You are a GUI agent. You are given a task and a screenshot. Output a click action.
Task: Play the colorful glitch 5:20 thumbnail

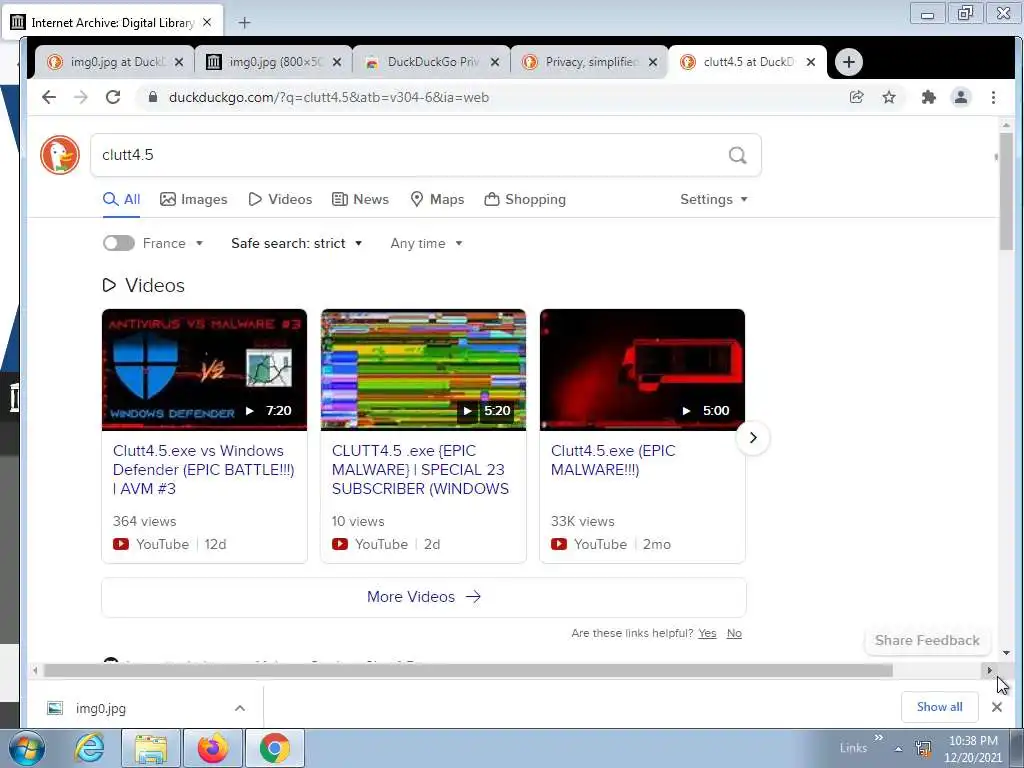click(x=423, y=370)
